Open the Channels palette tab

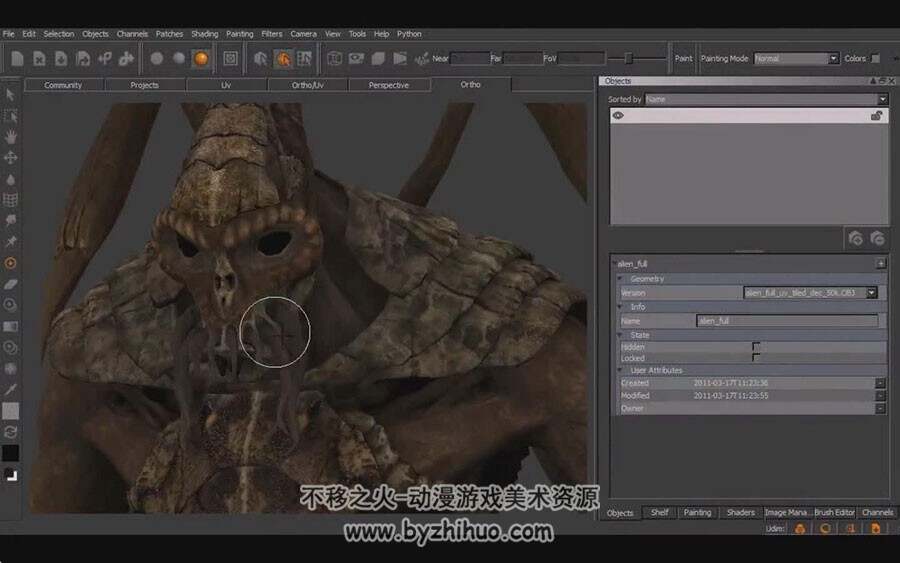click(878, 512)
